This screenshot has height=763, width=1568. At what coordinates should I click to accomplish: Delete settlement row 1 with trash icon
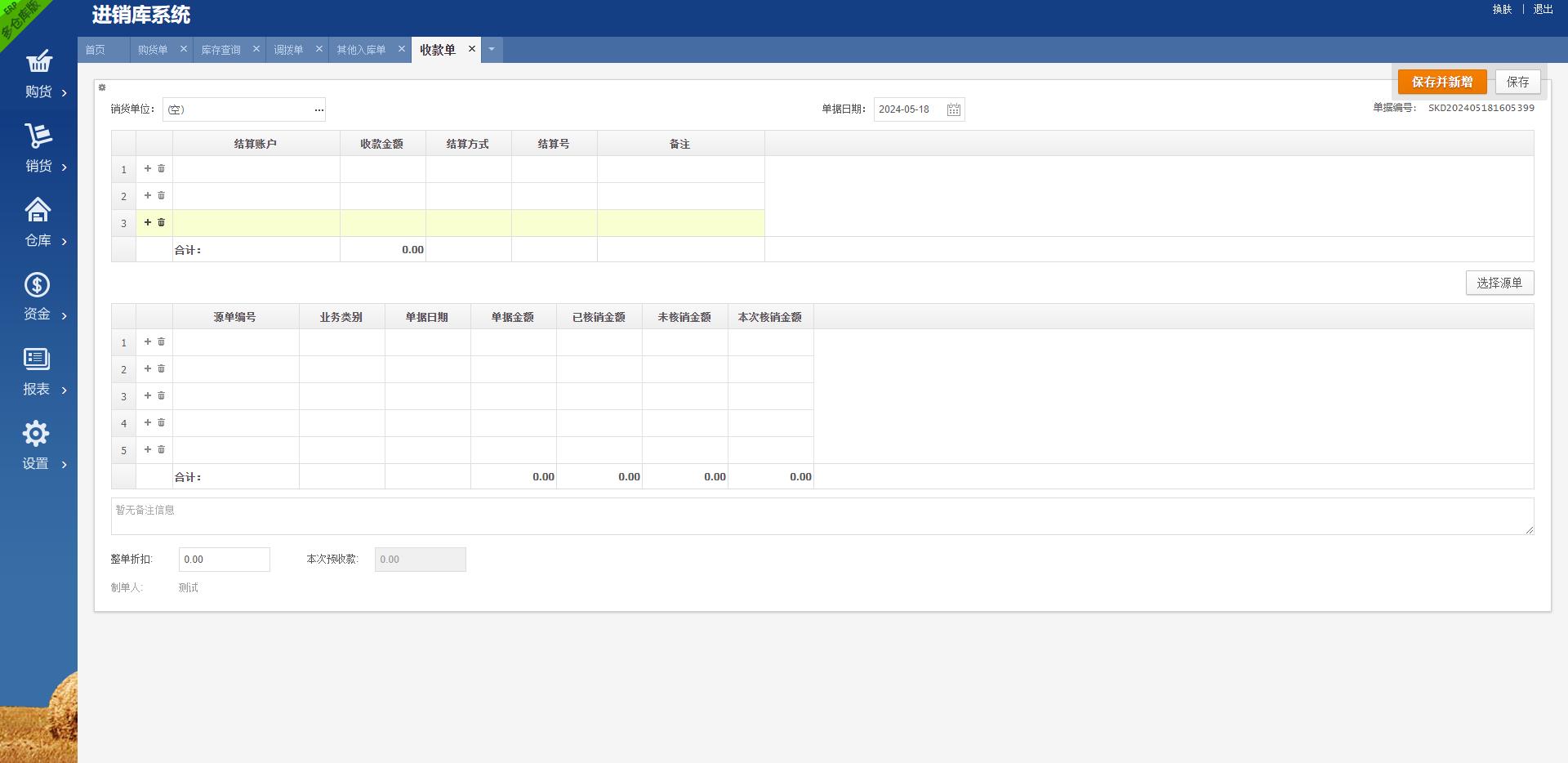pyautogui.click(x=161, y=168)
